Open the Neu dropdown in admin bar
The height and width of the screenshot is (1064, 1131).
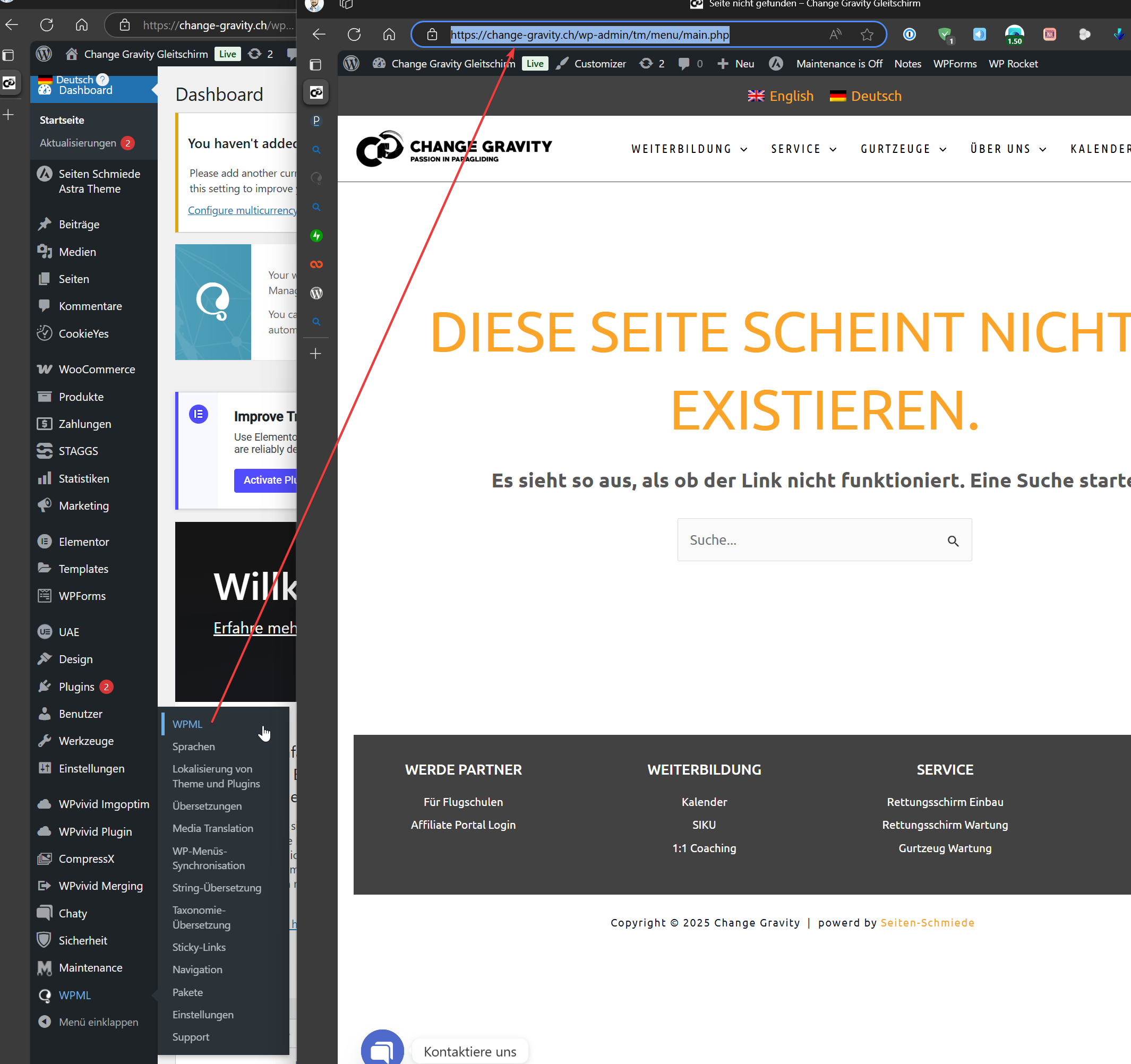point(735,64)
